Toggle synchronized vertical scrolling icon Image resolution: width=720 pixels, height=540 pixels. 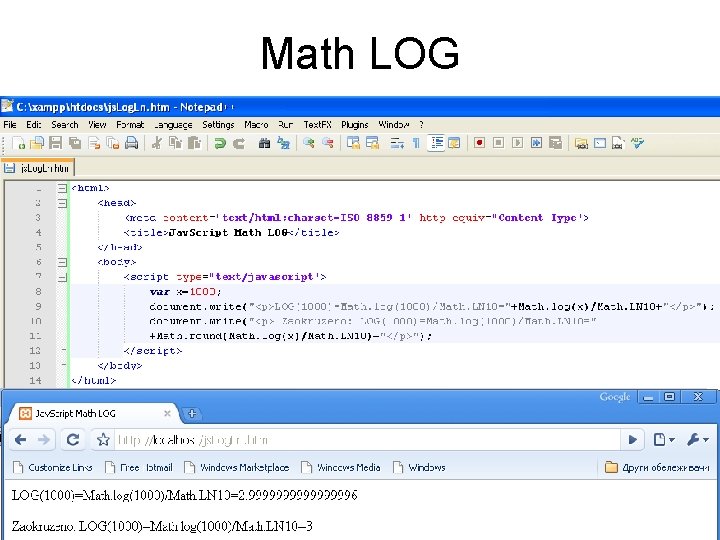point(353,143)
